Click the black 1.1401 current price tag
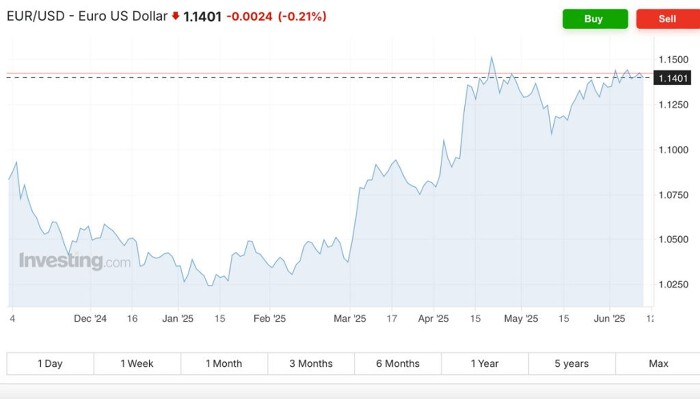Viewport: 700px width, 399px height. click(672, 78)
